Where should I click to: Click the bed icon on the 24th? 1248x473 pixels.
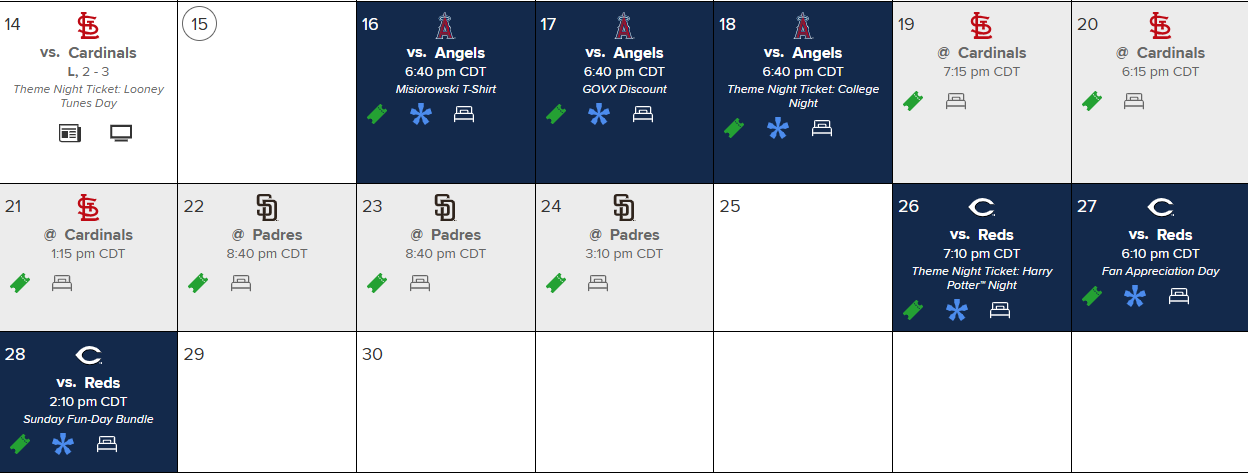[598, 283]
